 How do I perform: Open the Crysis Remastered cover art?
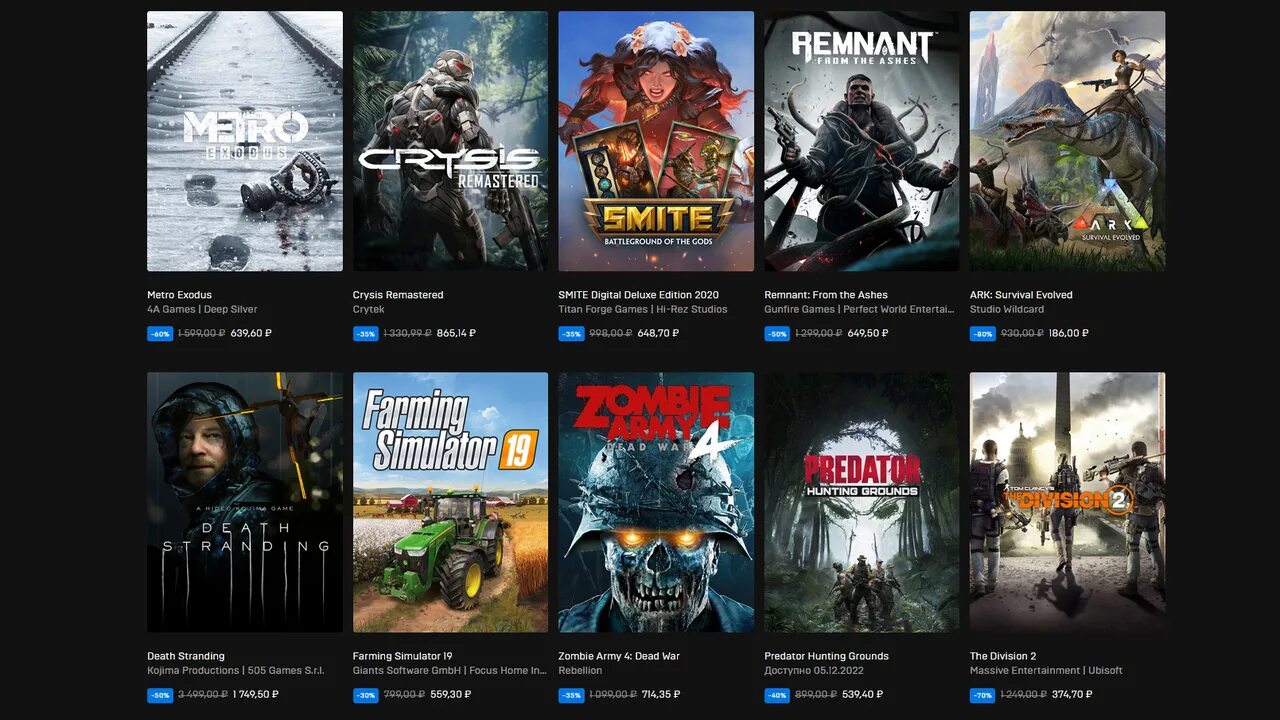pos(450,141)
